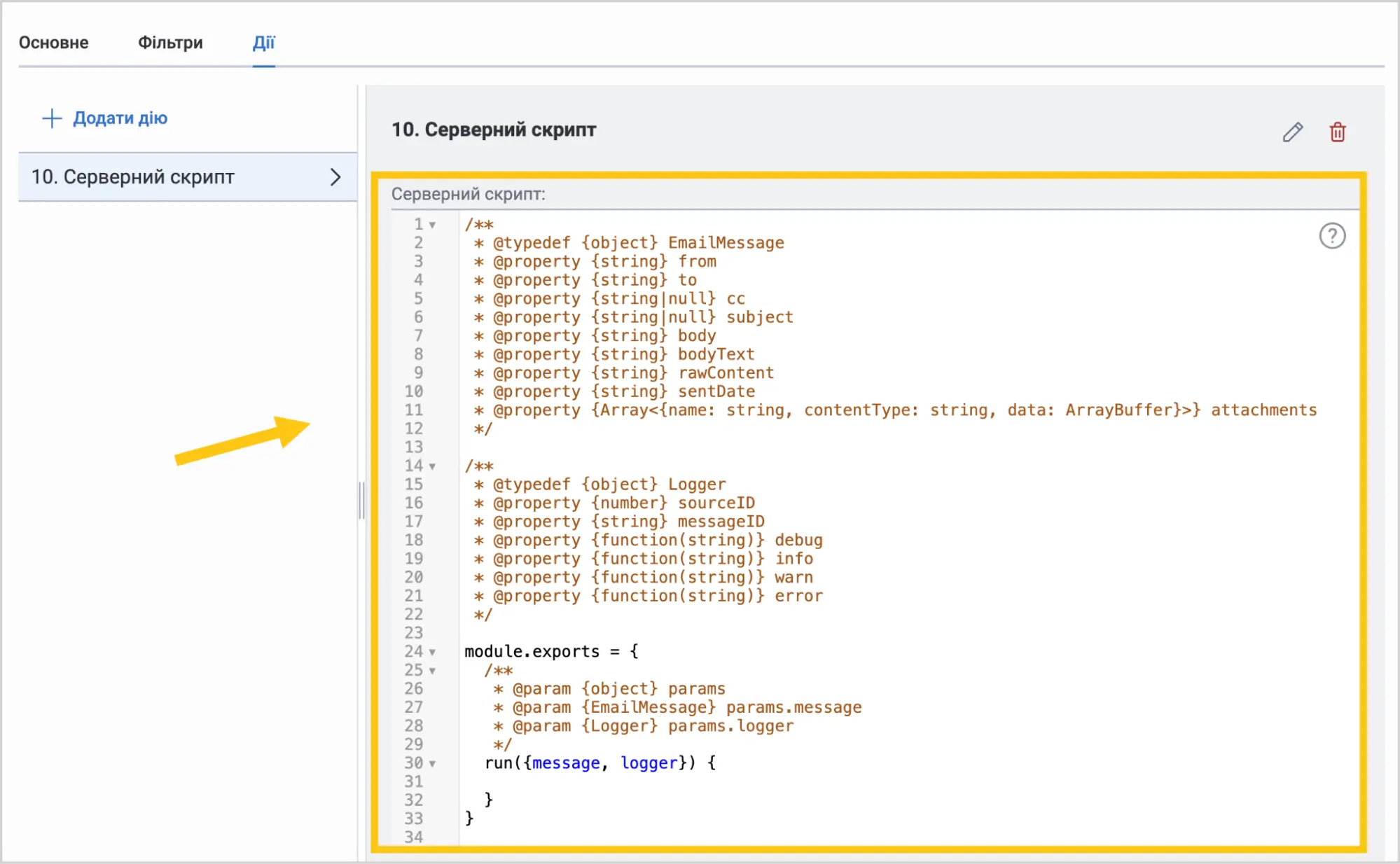The width and height of the screenshot is (1400, 864).
Task: Collapse the module.exports fold at line 24
Action: (x=433, y=653)
